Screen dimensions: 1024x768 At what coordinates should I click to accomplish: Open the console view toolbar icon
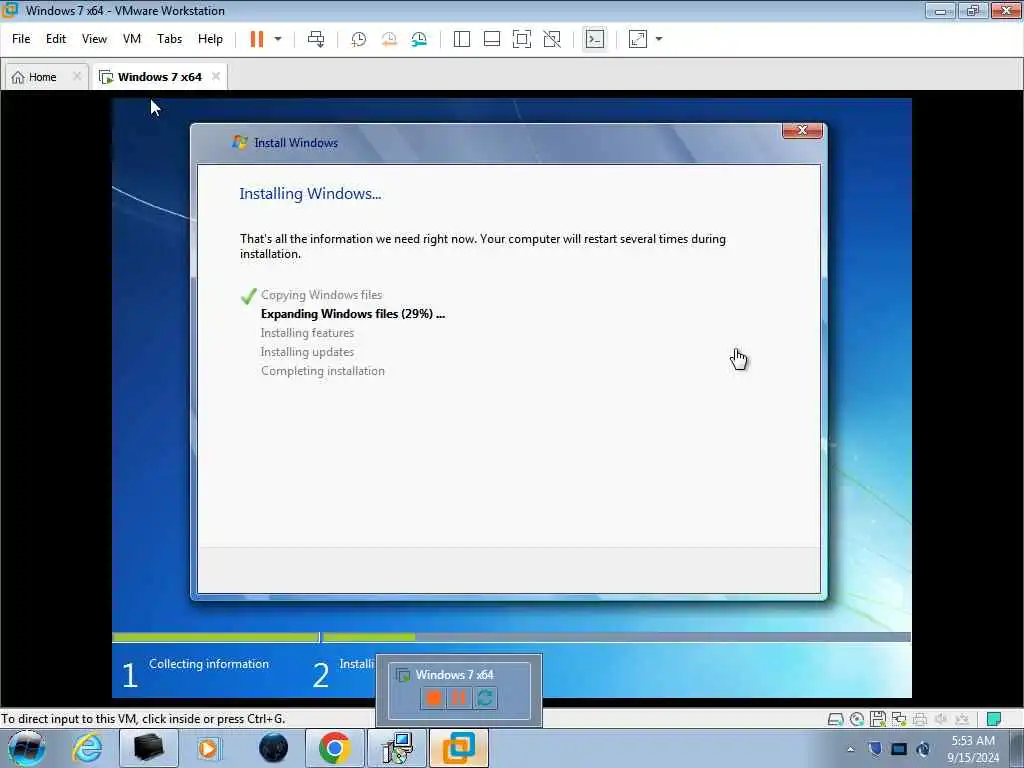[594, 39]
